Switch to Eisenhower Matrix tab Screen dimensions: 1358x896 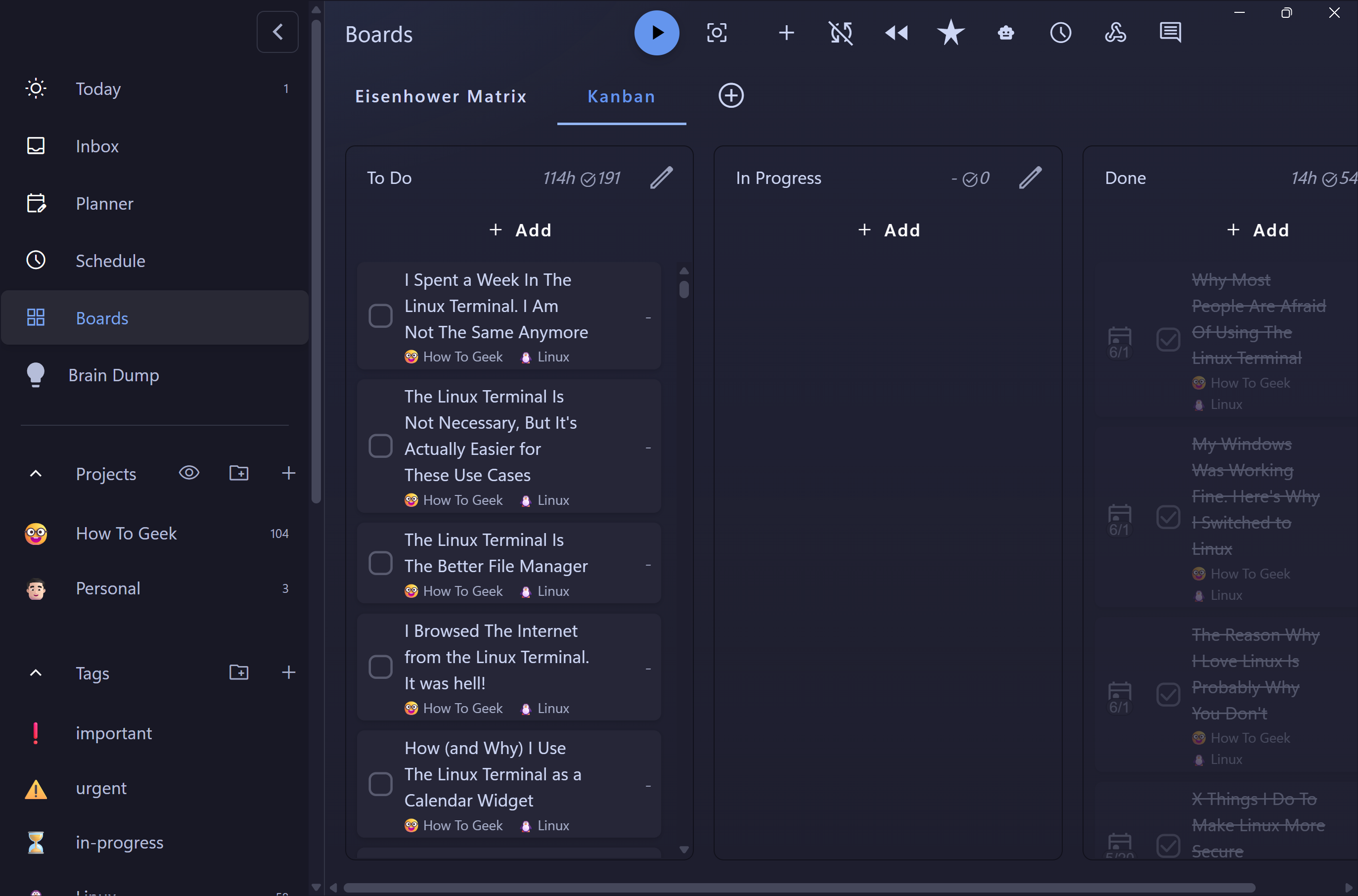pyautogui.click(x=441, y=96)
